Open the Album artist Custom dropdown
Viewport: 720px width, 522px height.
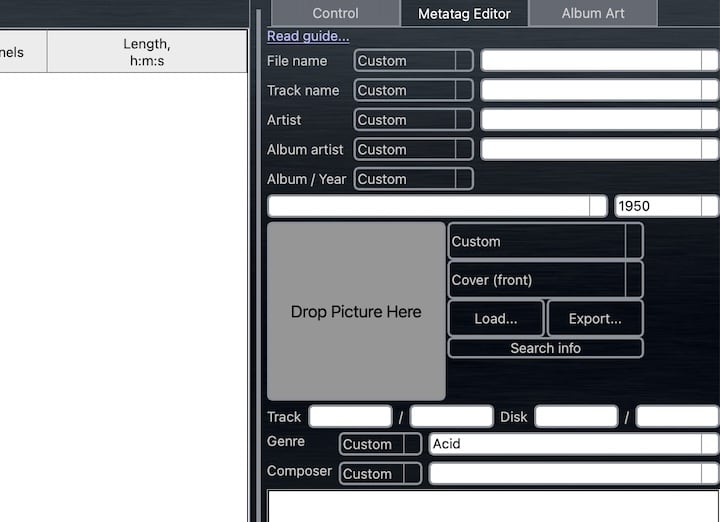413,149
